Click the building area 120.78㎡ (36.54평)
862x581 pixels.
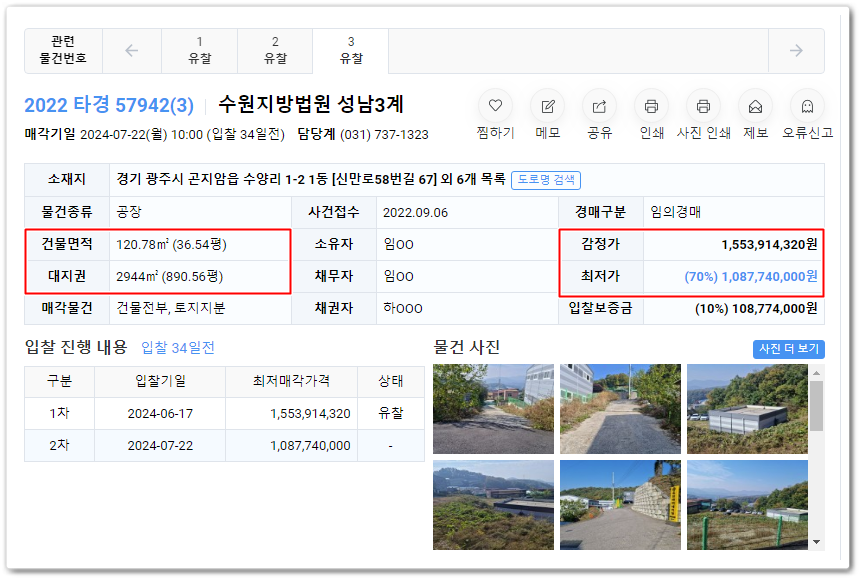(171, 245)
